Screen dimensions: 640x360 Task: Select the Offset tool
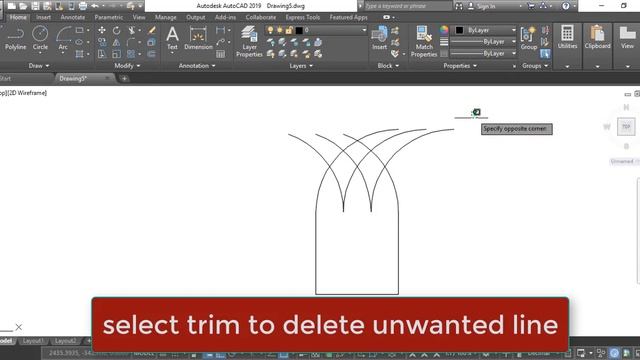coord(152,54)
